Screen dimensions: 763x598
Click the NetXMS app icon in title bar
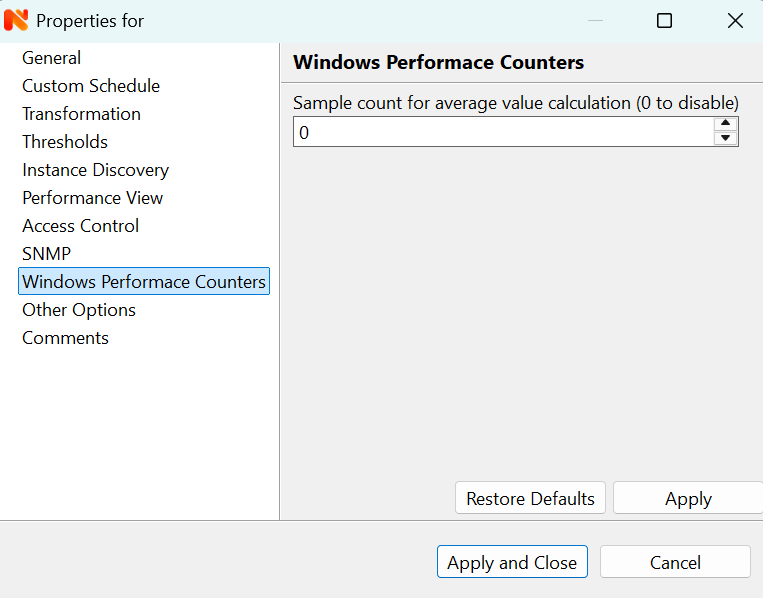(x=16, y=20)
